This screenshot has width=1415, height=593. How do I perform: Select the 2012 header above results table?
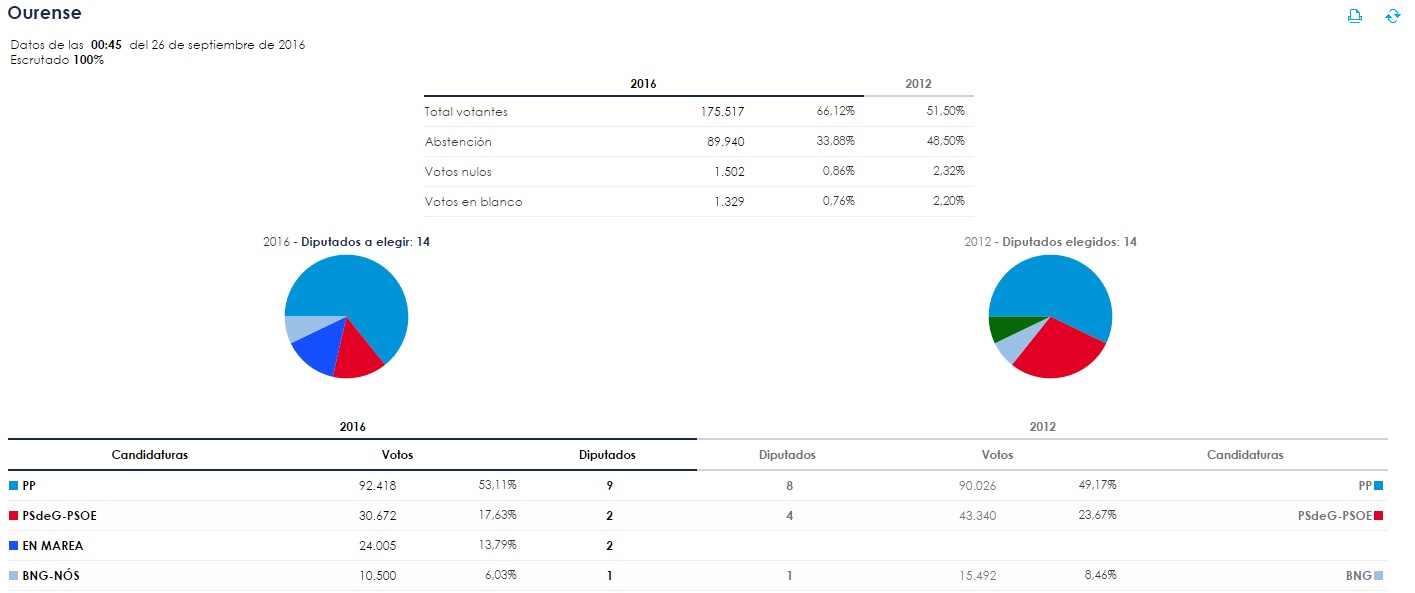[x=1042, y=427]
